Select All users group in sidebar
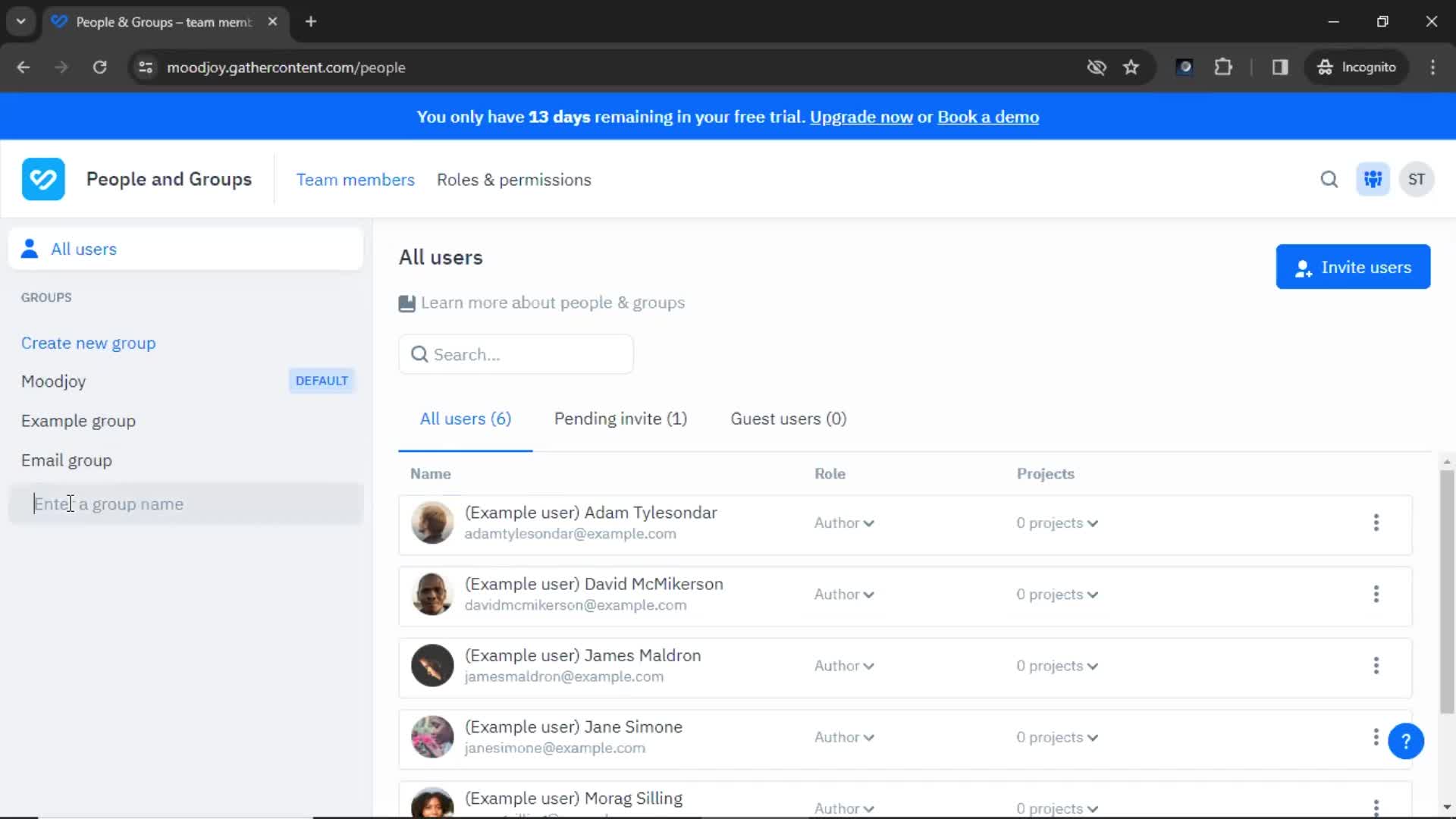This screenshot has width=1456, height=819. pyautogui.click(x=84, y=249)
